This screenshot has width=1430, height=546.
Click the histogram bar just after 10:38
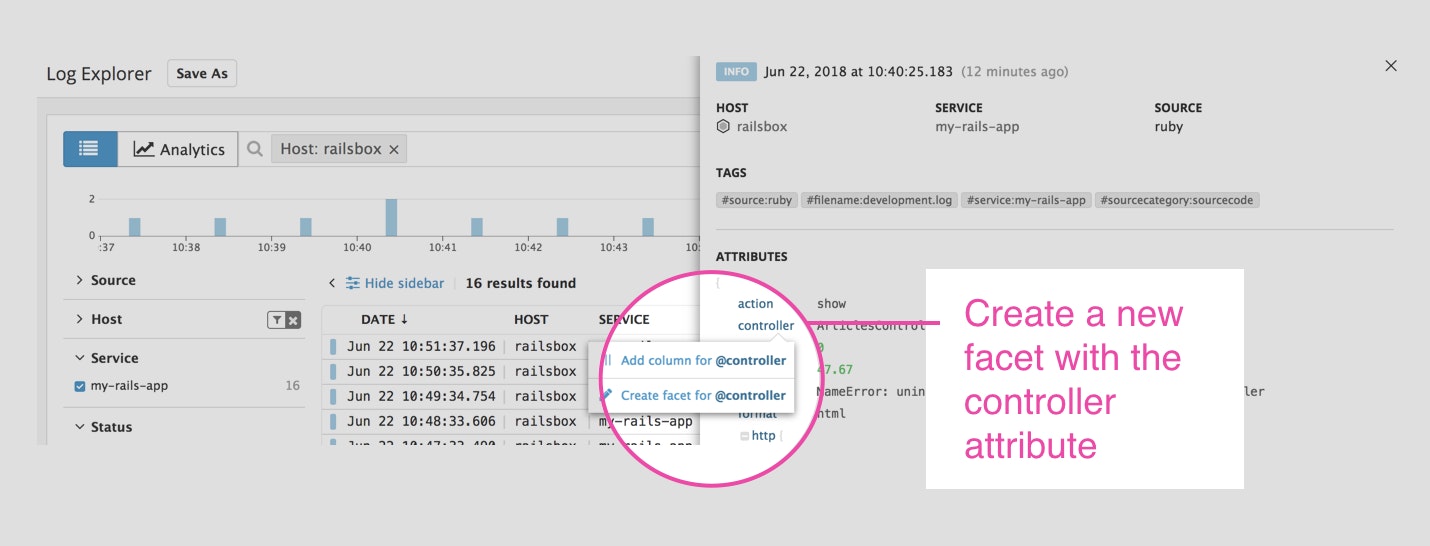[220, 227]
